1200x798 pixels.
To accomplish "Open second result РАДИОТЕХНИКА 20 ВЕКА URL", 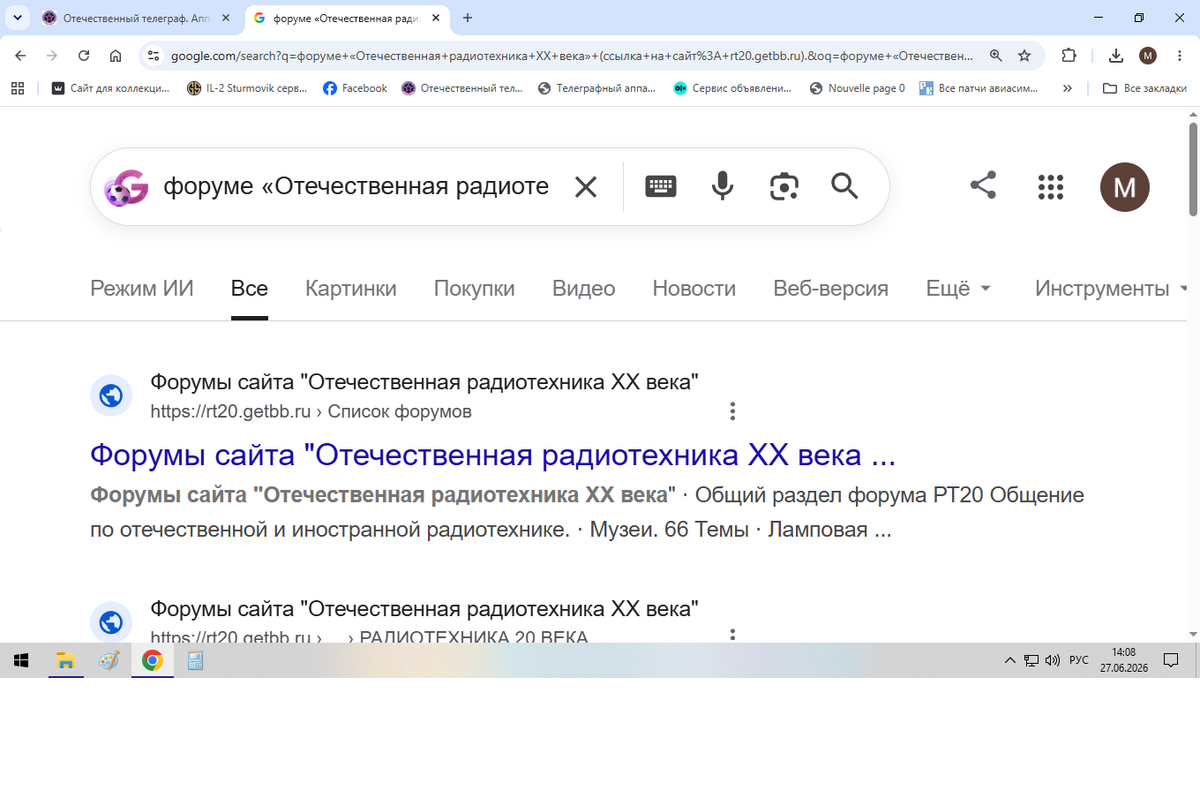I will click(x=369, y=637).
